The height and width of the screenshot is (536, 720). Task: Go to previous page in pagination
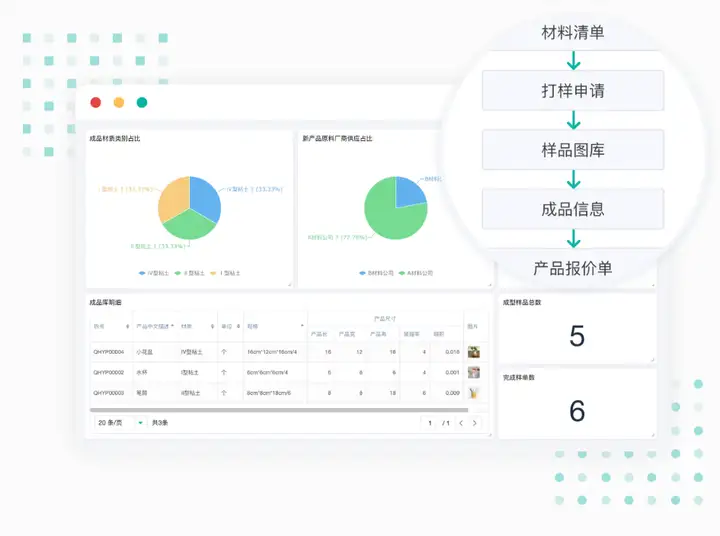pos(460,423)
